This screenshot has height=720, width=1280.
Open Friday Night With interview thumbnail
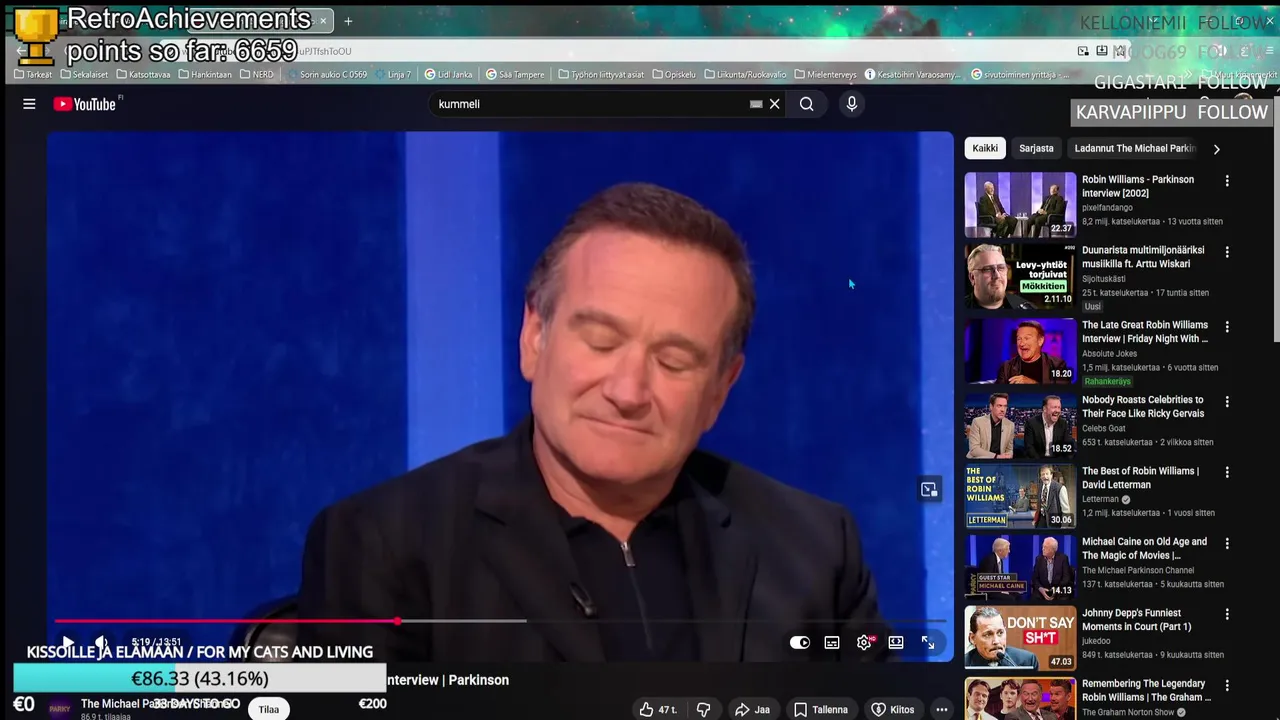[x=1020, y=350]
